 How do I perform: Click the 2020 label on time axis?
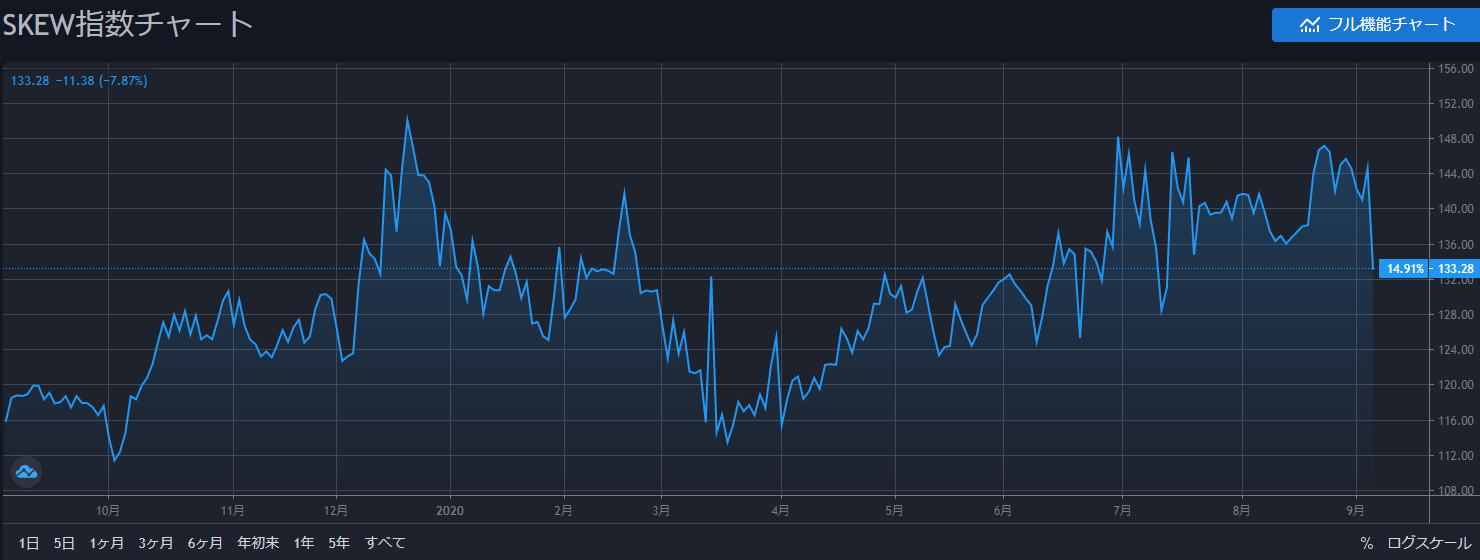pyautogui.click(x=451, y=508)
